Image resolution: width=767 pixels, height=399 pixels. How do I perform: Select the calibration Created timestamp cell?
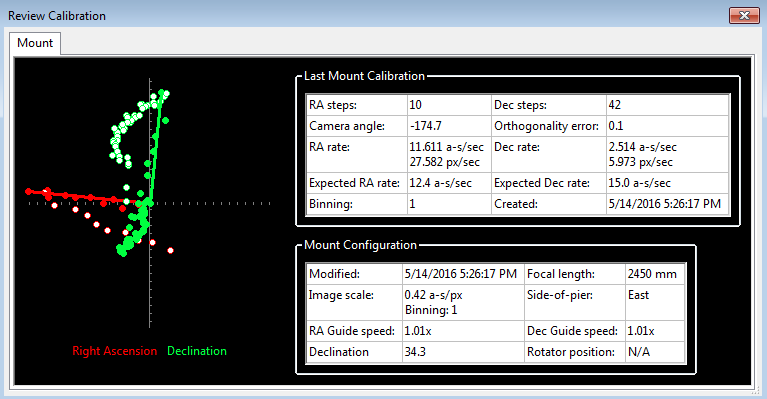coord(667,204)
